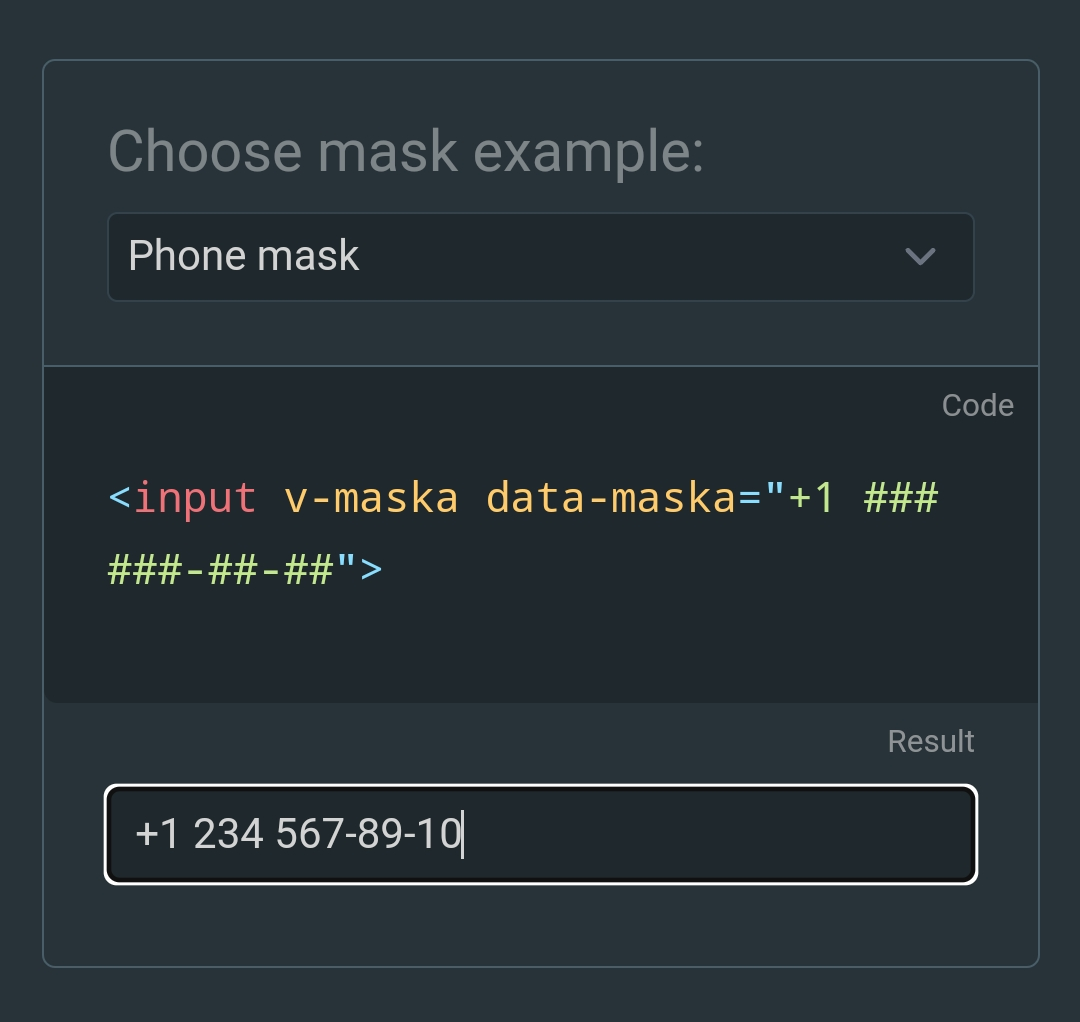Click the '###-##-##' part of the code
The image size is (1080, 1022).
(220, 570)
